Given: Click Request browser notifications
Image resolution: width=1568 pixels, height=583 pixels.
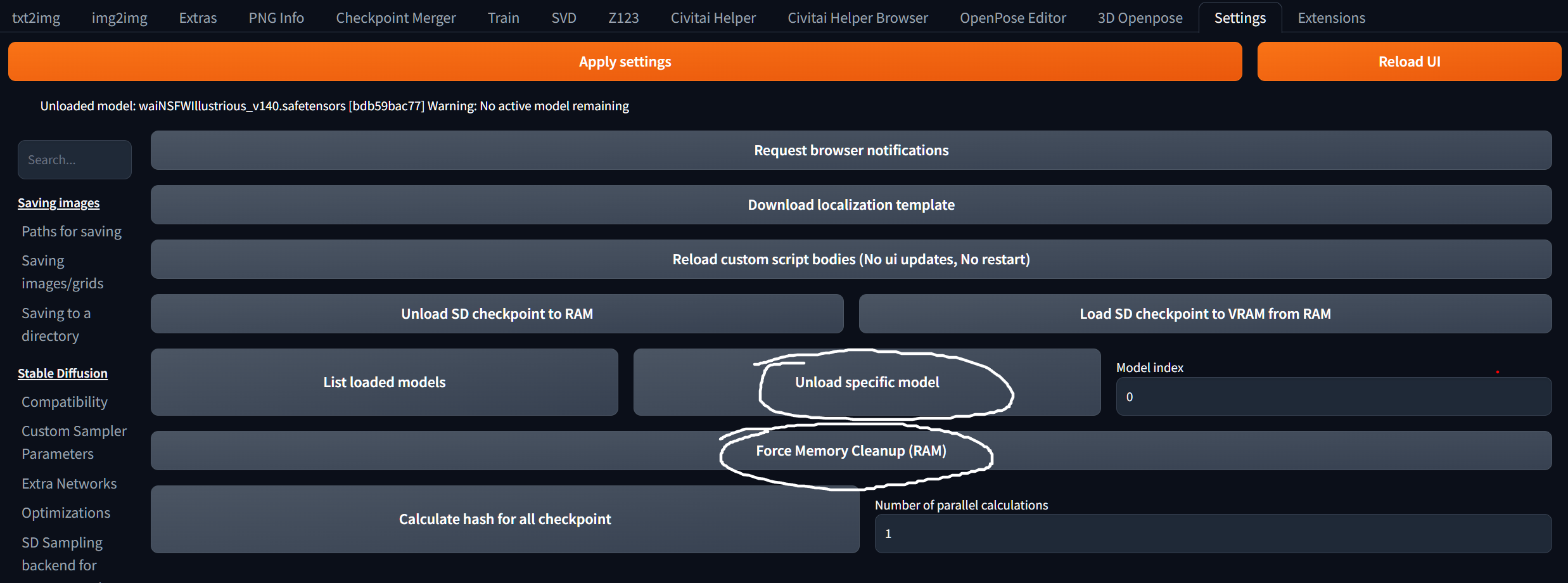Looking at the screenshot, I should coord(851,150).
